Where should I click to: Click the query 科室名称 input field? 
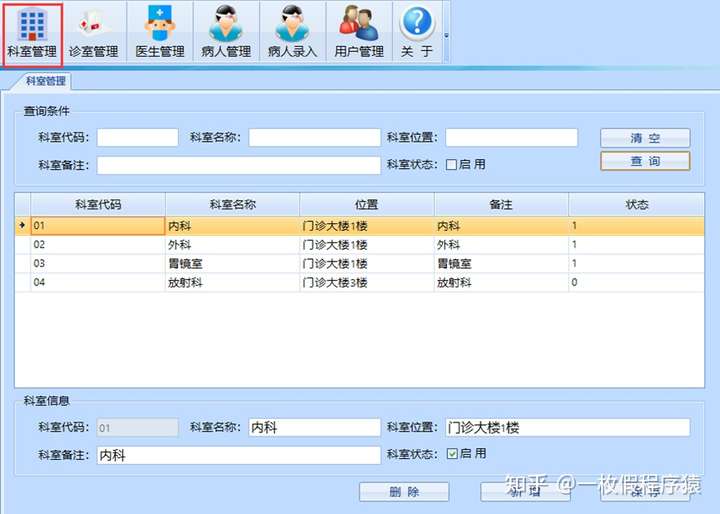pyautogui.click(x=315, y=137)
